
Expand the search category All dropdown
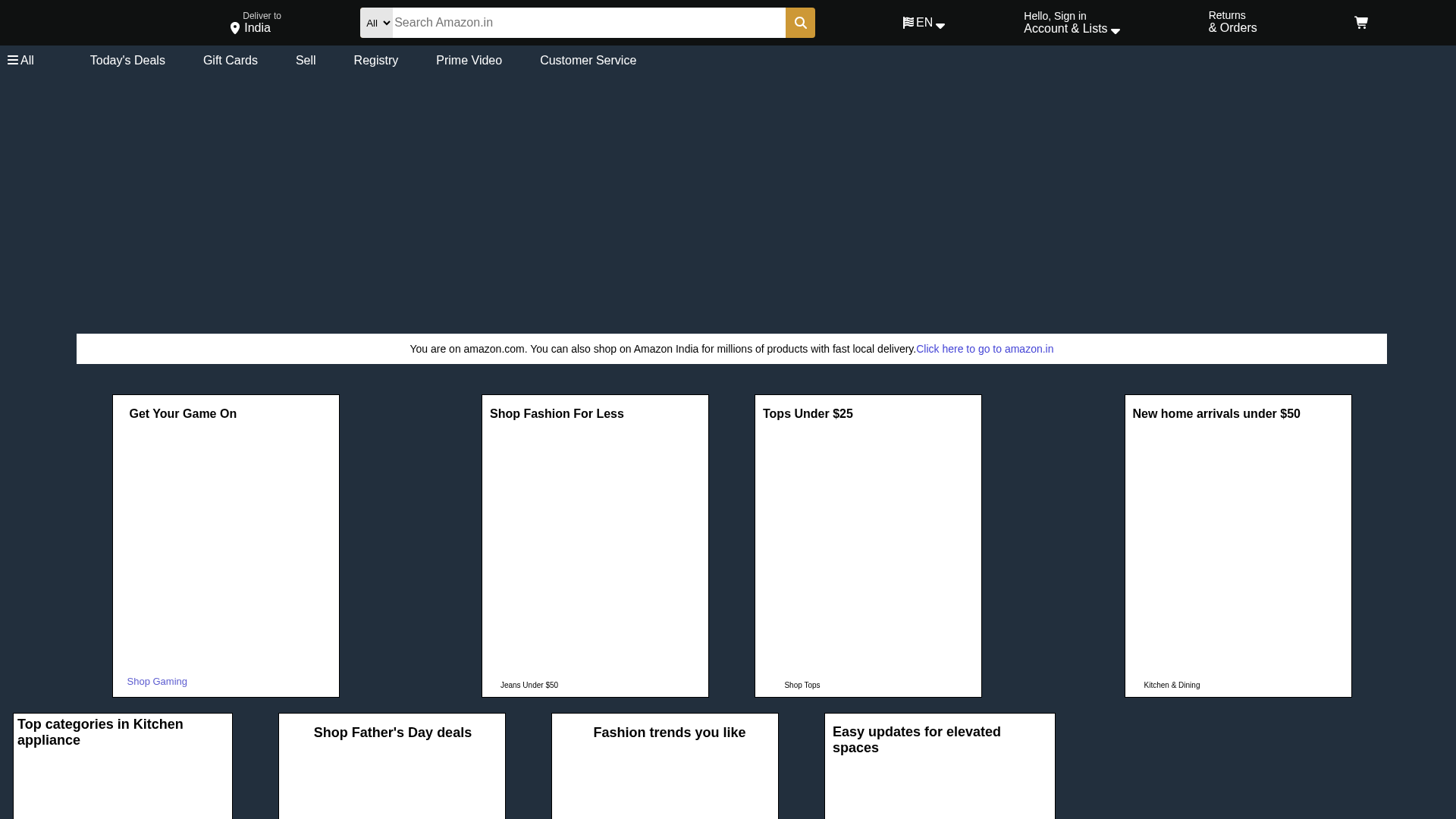pos(376,23)
